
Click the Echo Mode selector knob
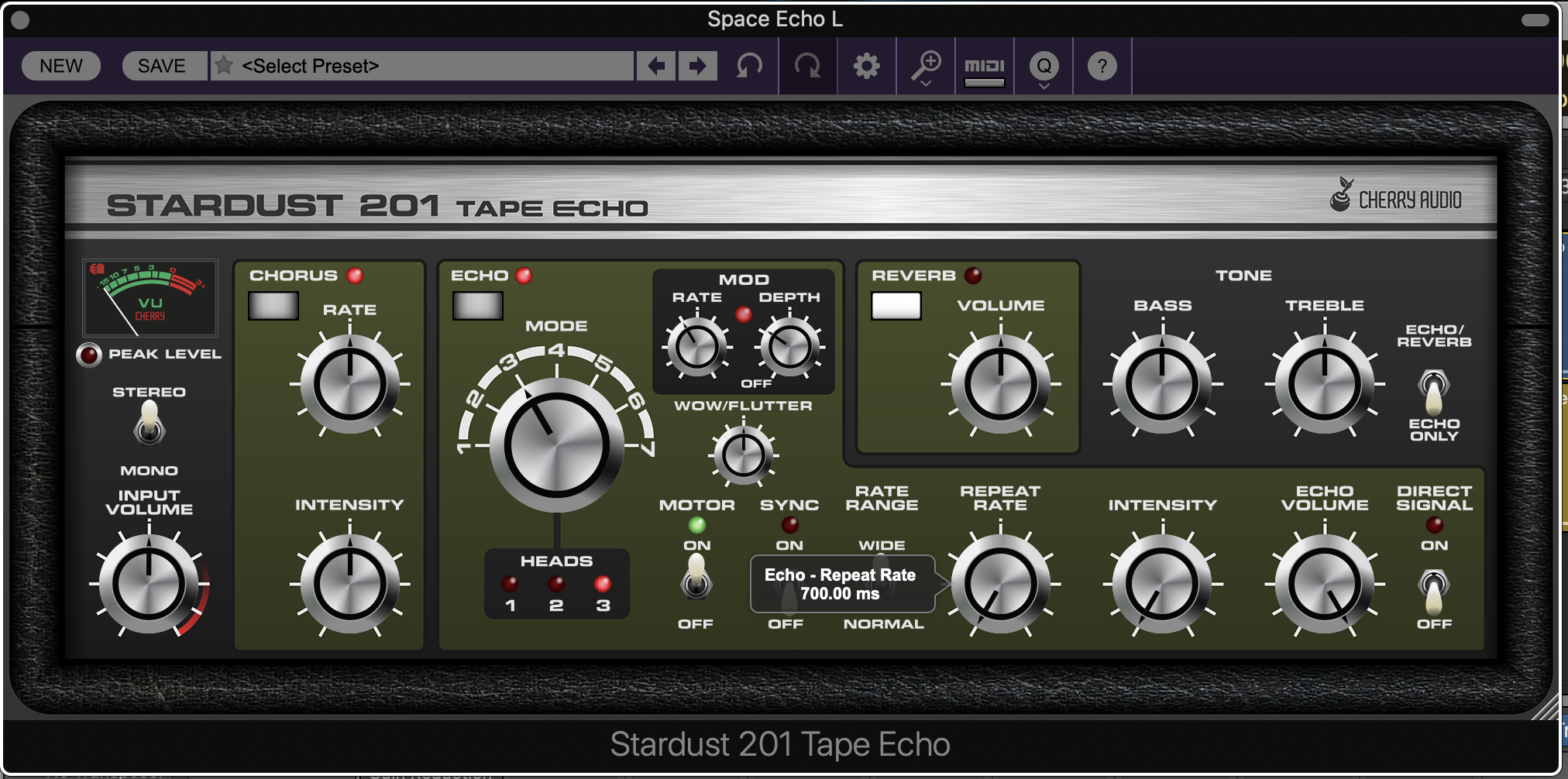[x=556, y=446]
